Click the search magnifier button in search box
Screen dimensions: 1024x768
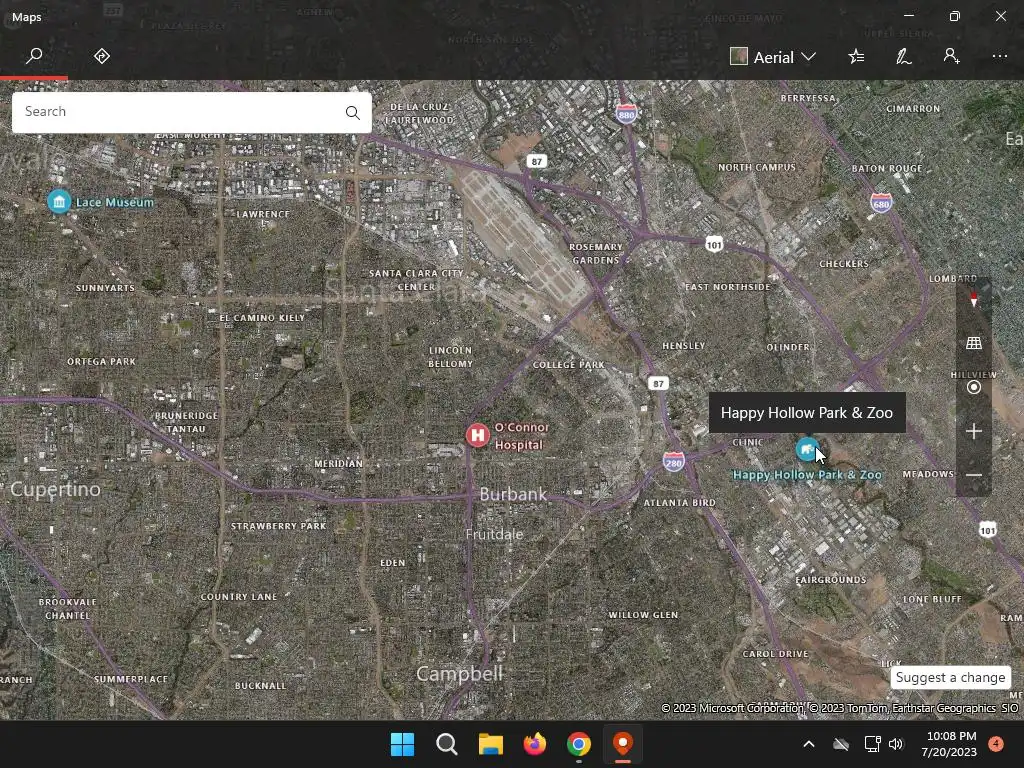tap(353, 112)
